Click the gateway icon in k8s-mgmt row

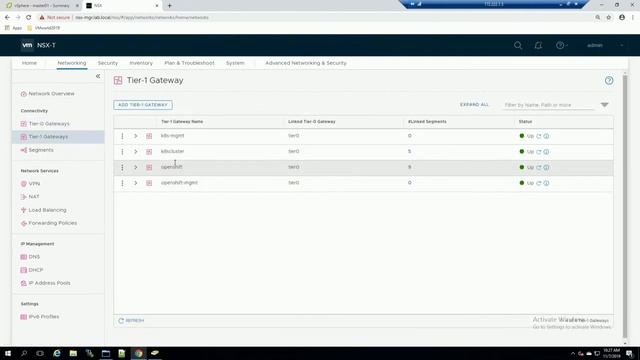[x=149, y=136]
